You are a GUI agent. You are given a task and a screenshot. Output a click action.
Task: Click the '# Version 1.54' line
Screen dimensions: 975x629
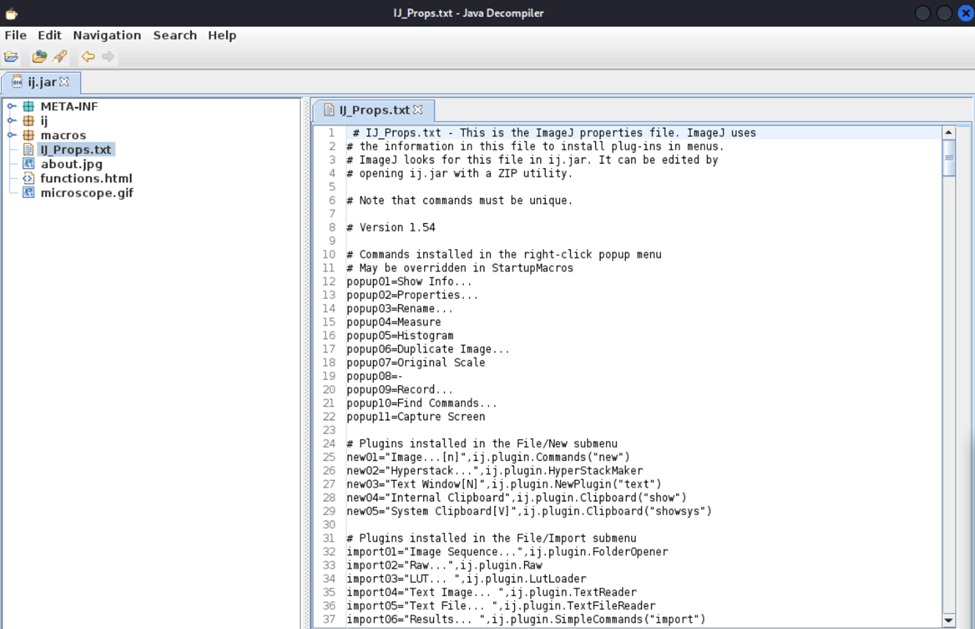(x=390, y=227)
